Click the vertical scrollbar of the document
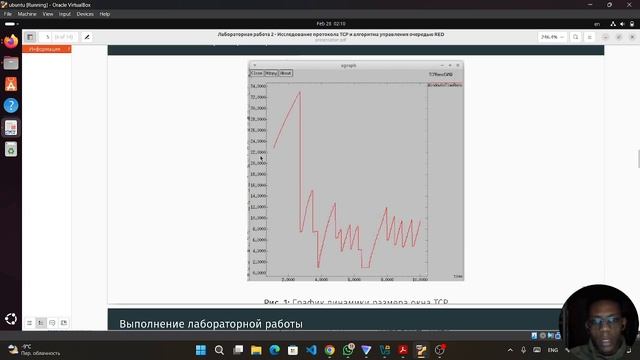 639,159
